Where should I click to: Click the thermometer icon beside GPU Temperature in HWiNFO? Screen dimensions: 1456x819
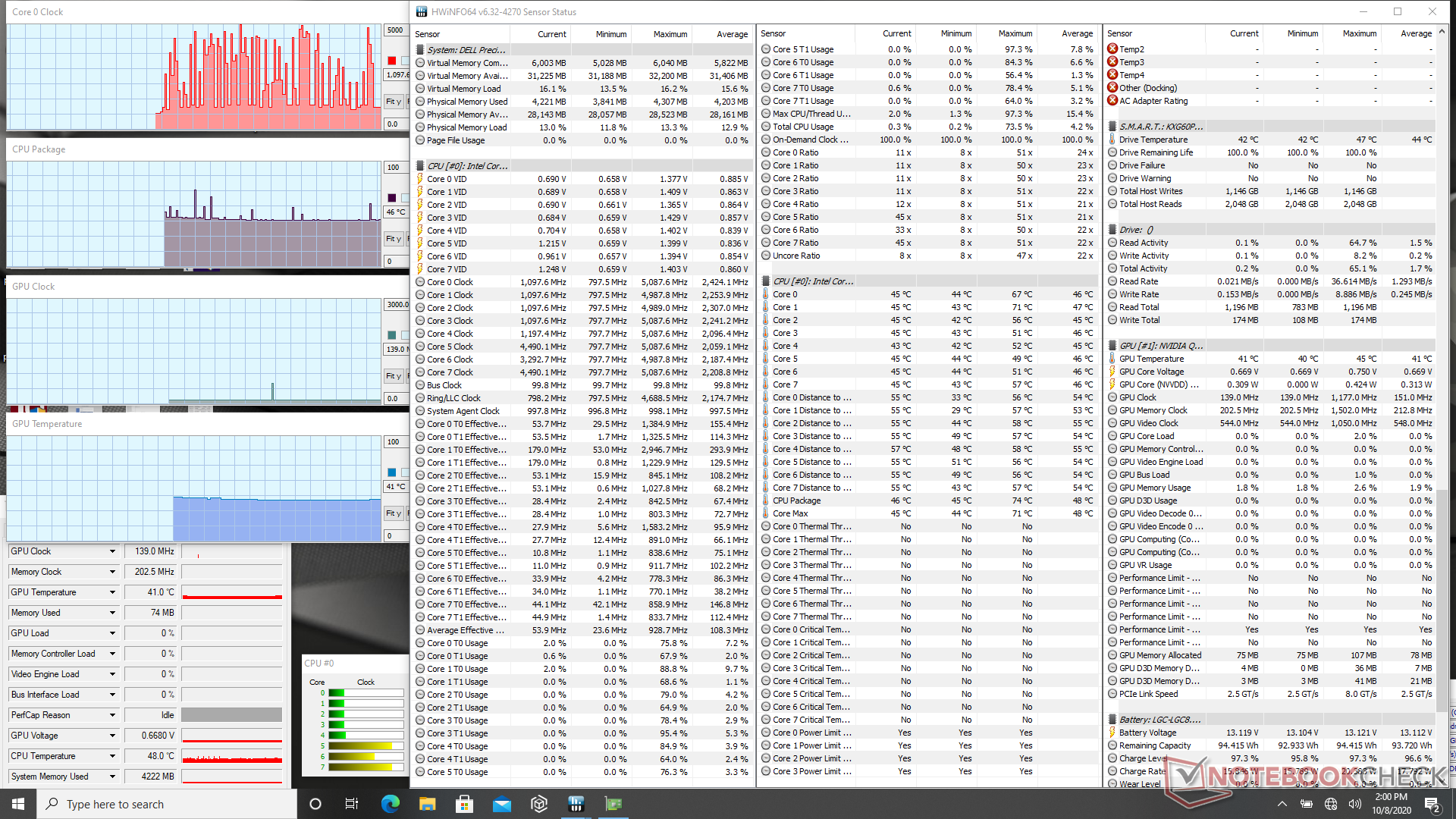[1112, 359]
